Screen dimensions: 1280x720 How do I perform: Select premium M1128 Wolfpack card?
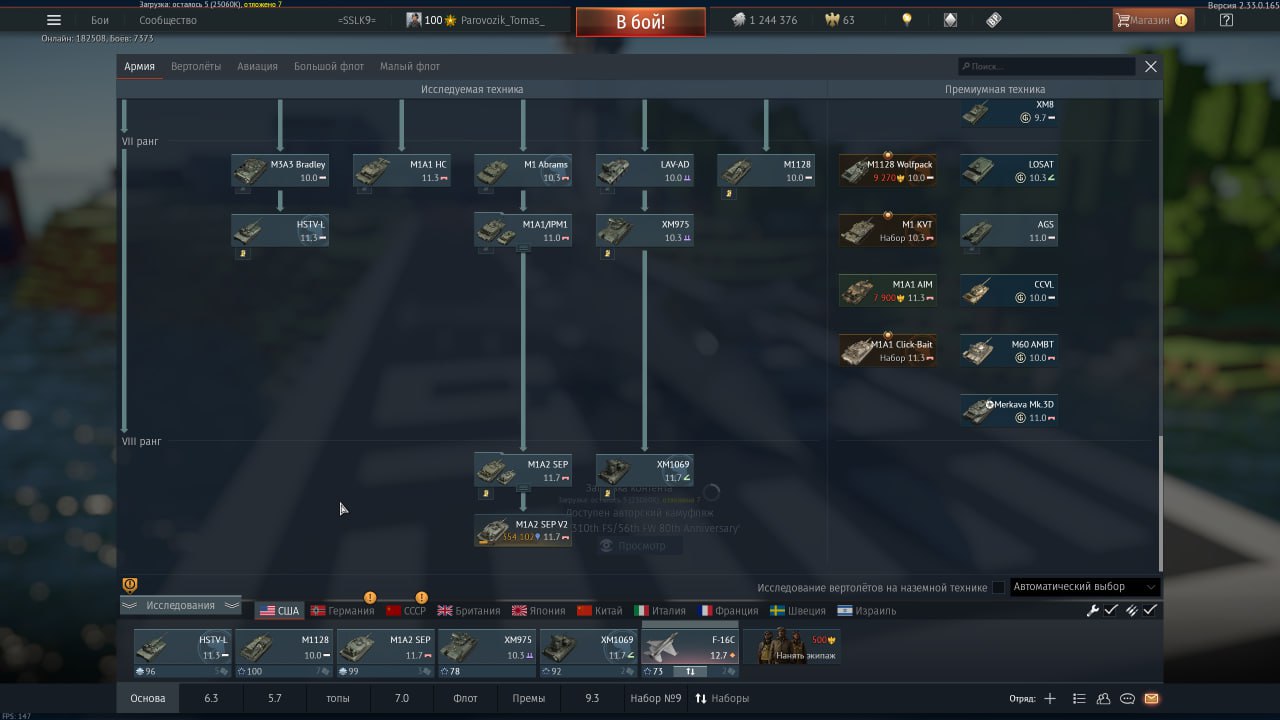pyautogui.click(x=888, y=170)
